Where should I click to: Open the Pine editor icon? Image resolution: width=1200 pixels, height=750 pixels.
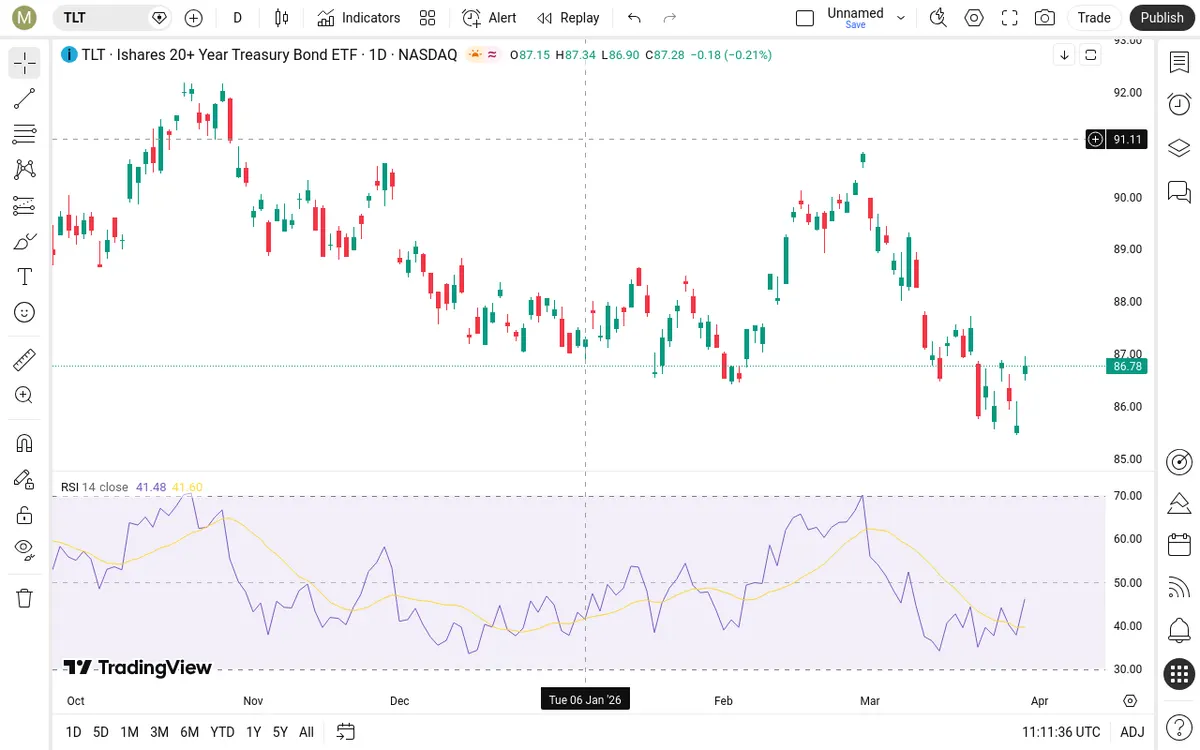coord(1179,503)
